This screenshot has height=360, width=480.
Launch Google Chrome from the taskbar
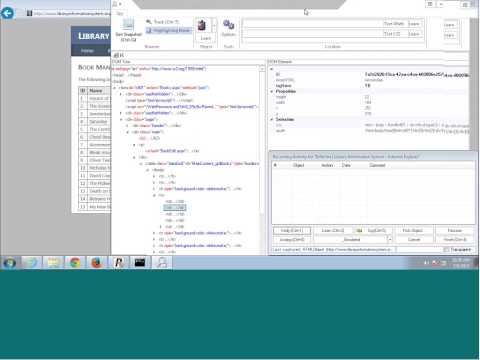coord(75,263)
